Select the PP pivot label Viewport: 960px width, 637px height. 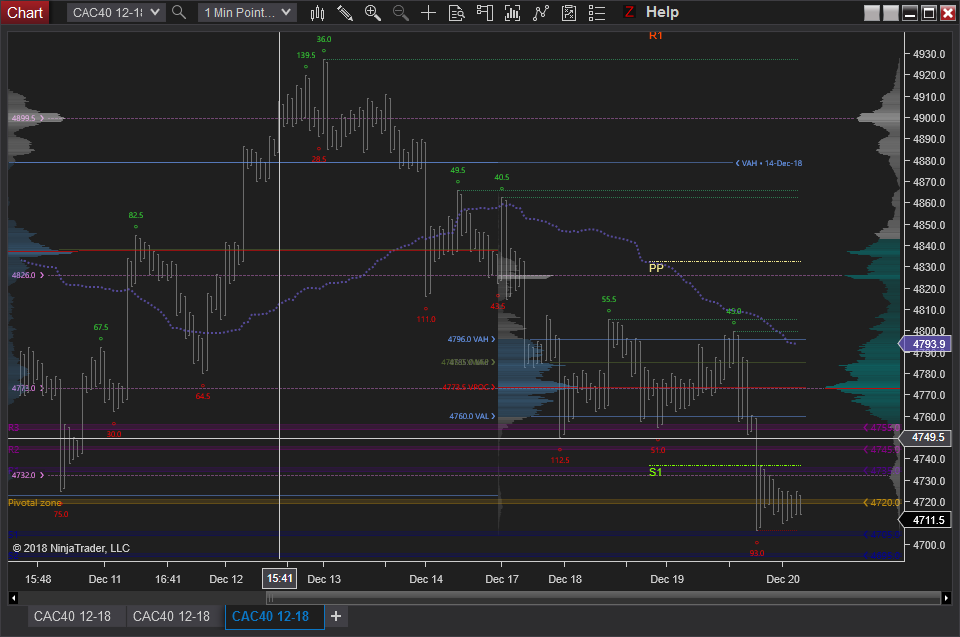(656, 268)
